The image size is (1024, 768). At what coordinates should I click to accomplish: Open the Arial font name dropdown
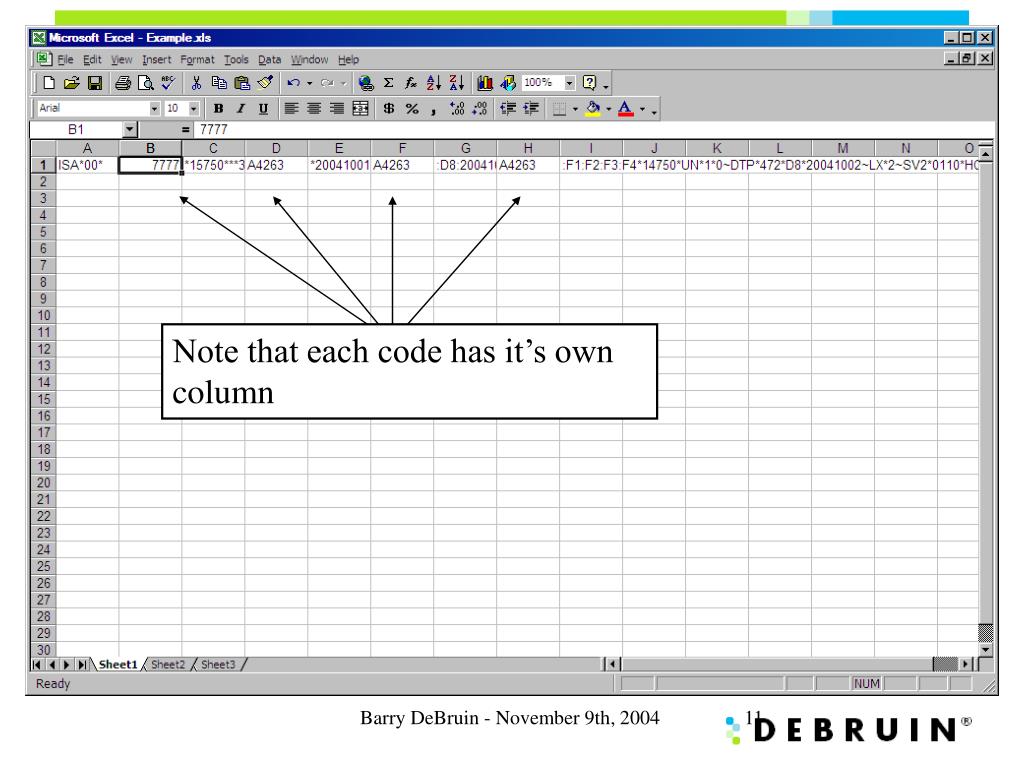click(x=155, y=108)
